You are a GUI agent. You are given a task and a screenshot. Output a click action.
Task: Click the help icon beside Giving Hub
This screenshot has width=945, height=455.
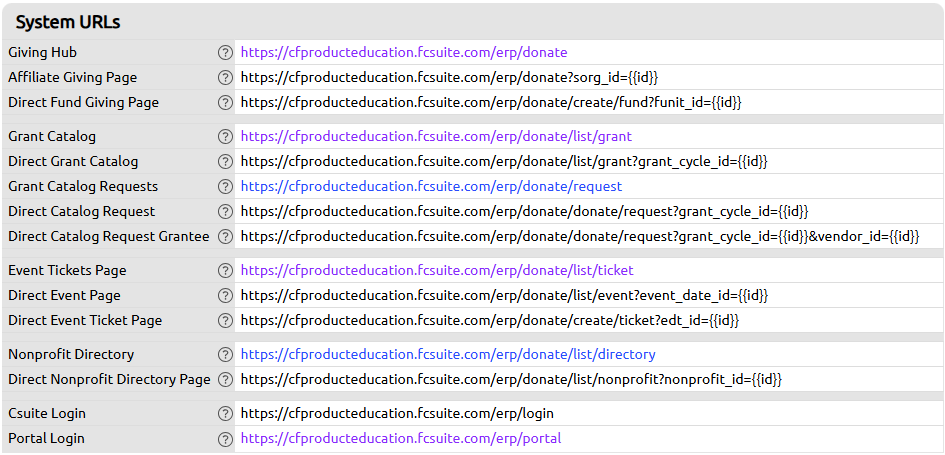[x=225, y=52]
